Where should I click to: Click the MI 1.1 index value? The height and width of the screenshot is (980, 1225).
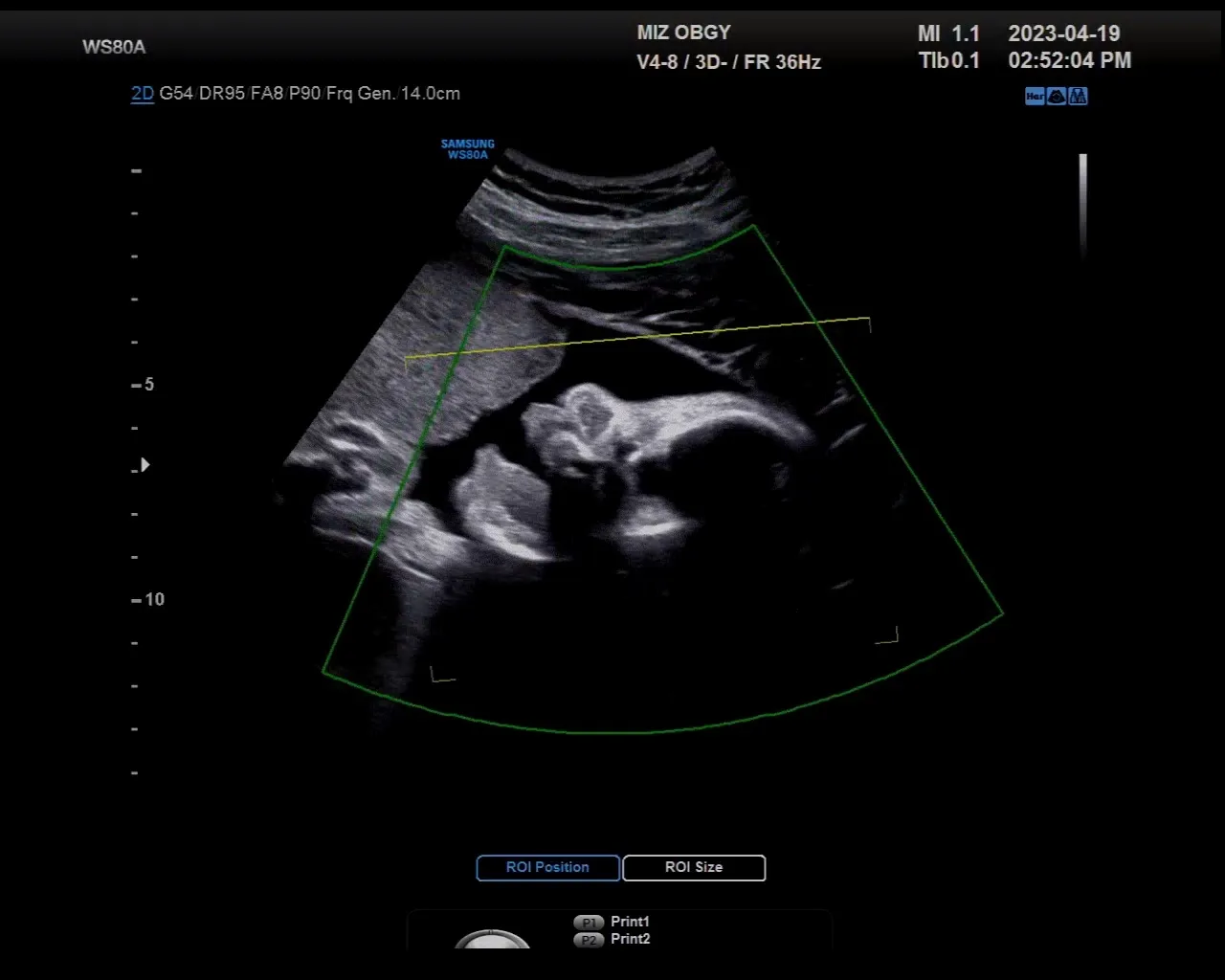tap(949, 33)
